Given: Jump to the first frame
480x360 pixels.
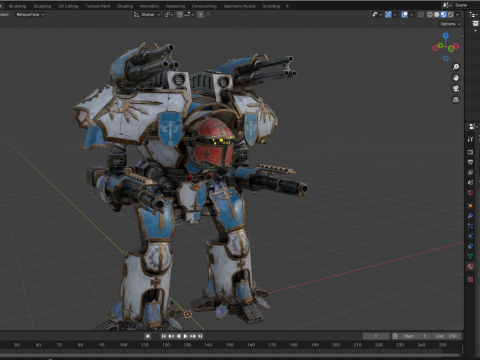Looking at the screenshot, I should tap(164, 336).
